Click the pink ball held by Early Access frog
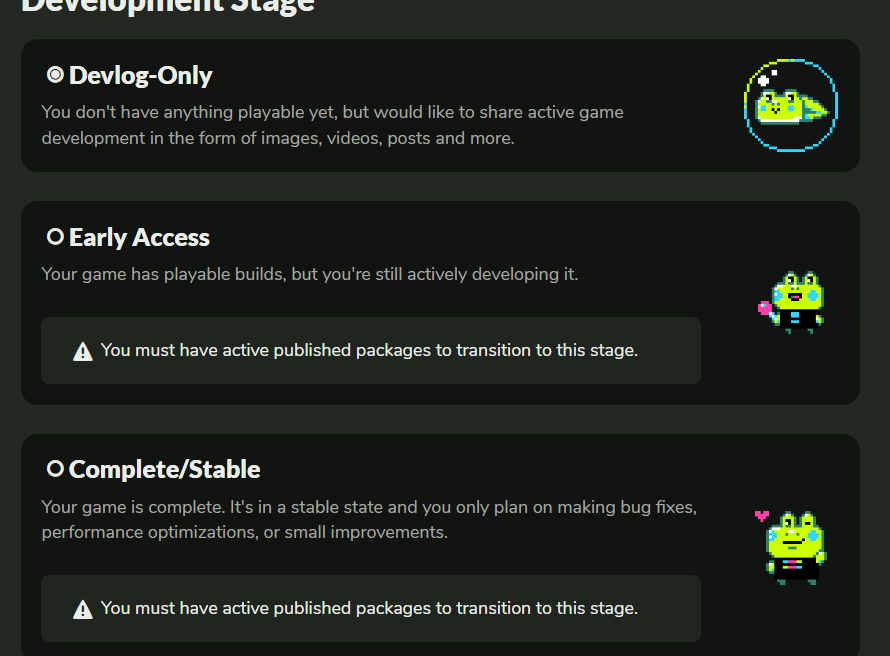The width and height of the screenshot is (890, 656). point(765,308)
